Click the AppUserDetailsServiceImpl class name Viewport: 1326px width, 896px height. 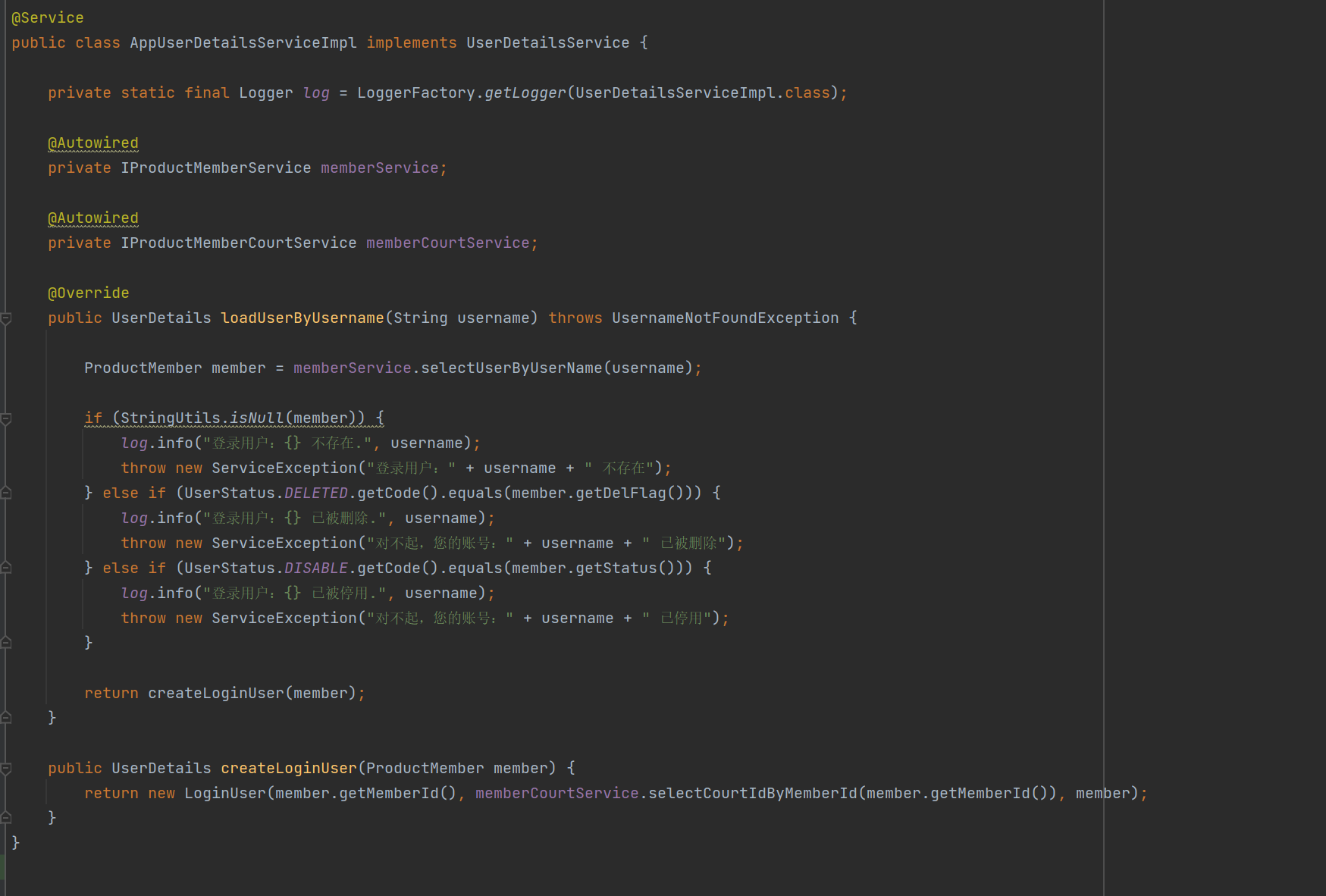pyautogui.click(x=243, y=42)
